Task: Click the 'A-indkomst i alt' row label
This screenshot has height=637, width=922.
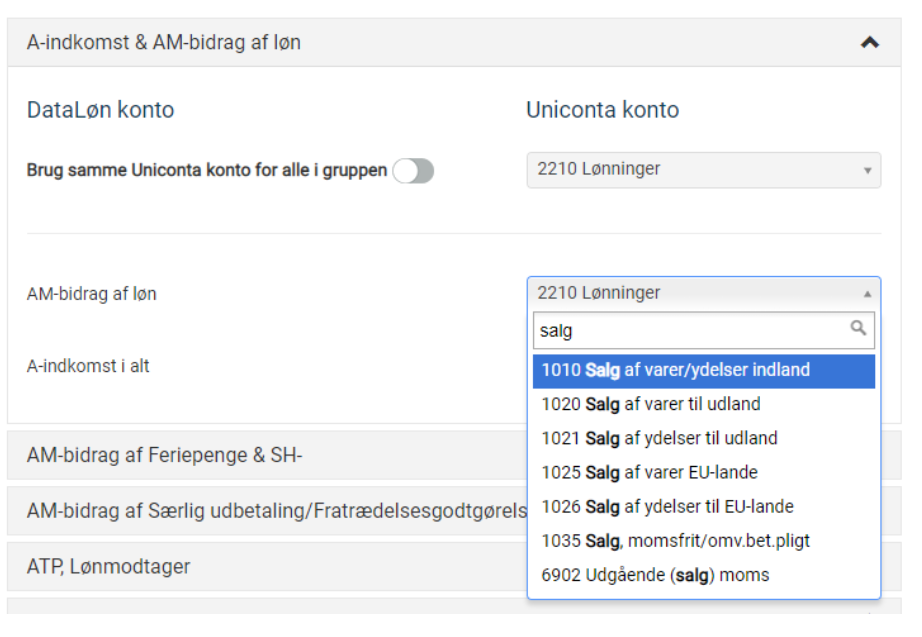Action: pyautogui.click(x=88, y=366)
